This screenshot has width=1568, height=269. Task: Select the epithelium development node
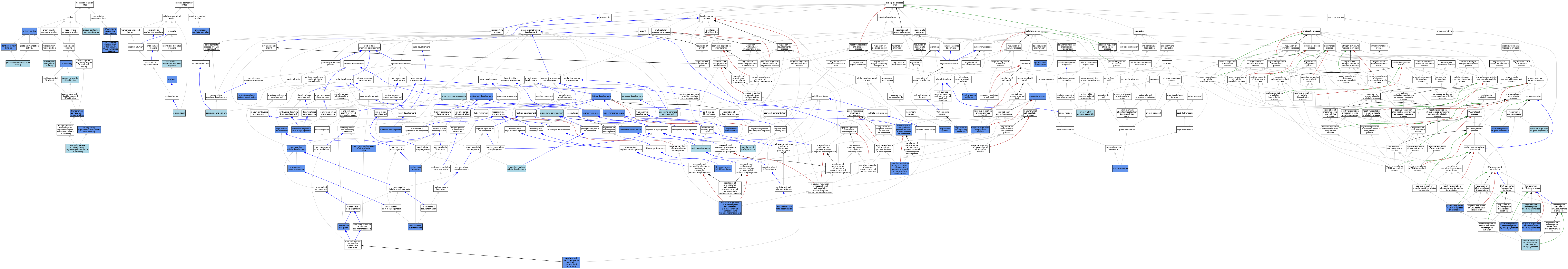click(481, 96)
